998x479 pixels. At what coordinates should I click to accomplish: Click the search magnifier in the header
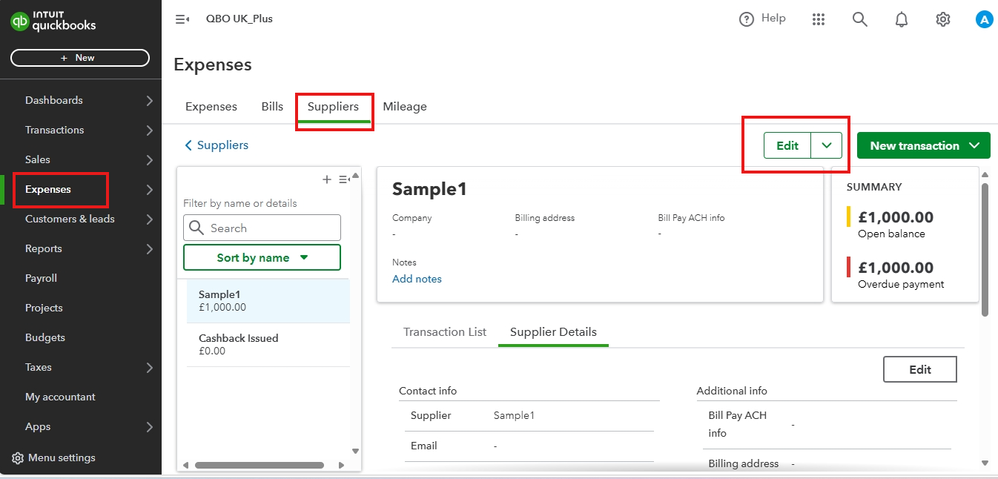860,19
